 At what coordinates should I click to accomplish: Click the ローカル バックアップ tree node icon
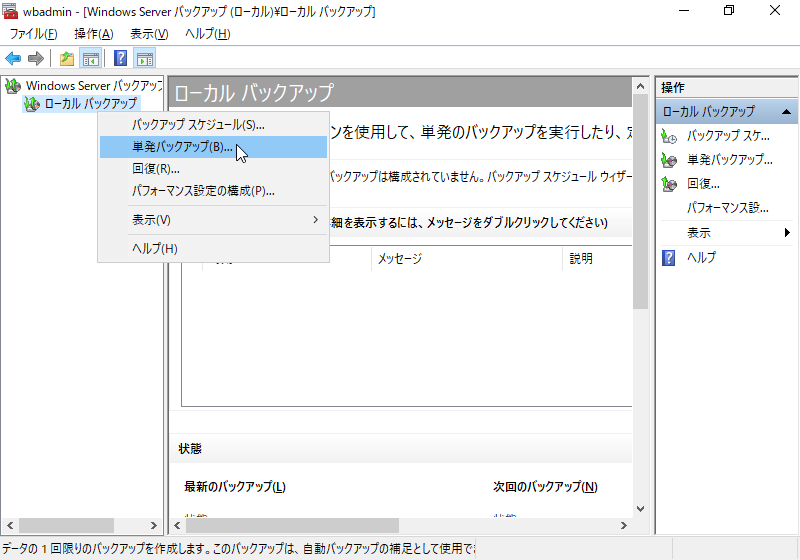point(32,104)
